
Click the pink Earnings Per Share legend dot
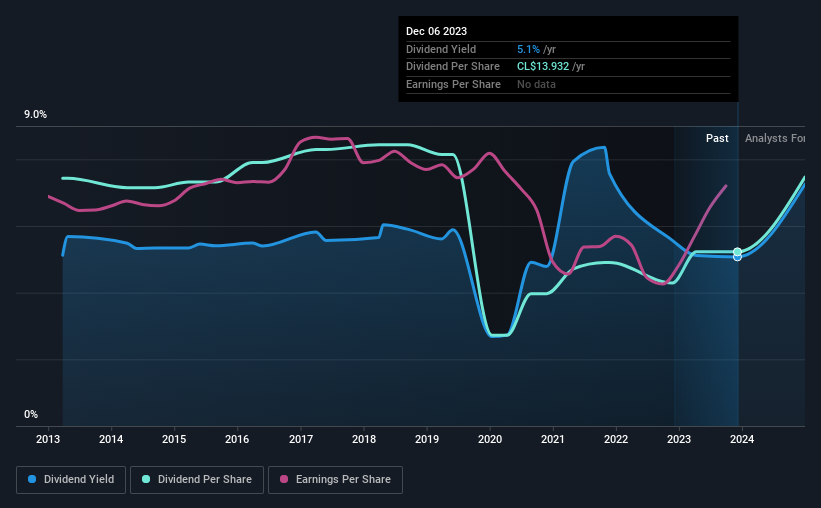(284, 479)
